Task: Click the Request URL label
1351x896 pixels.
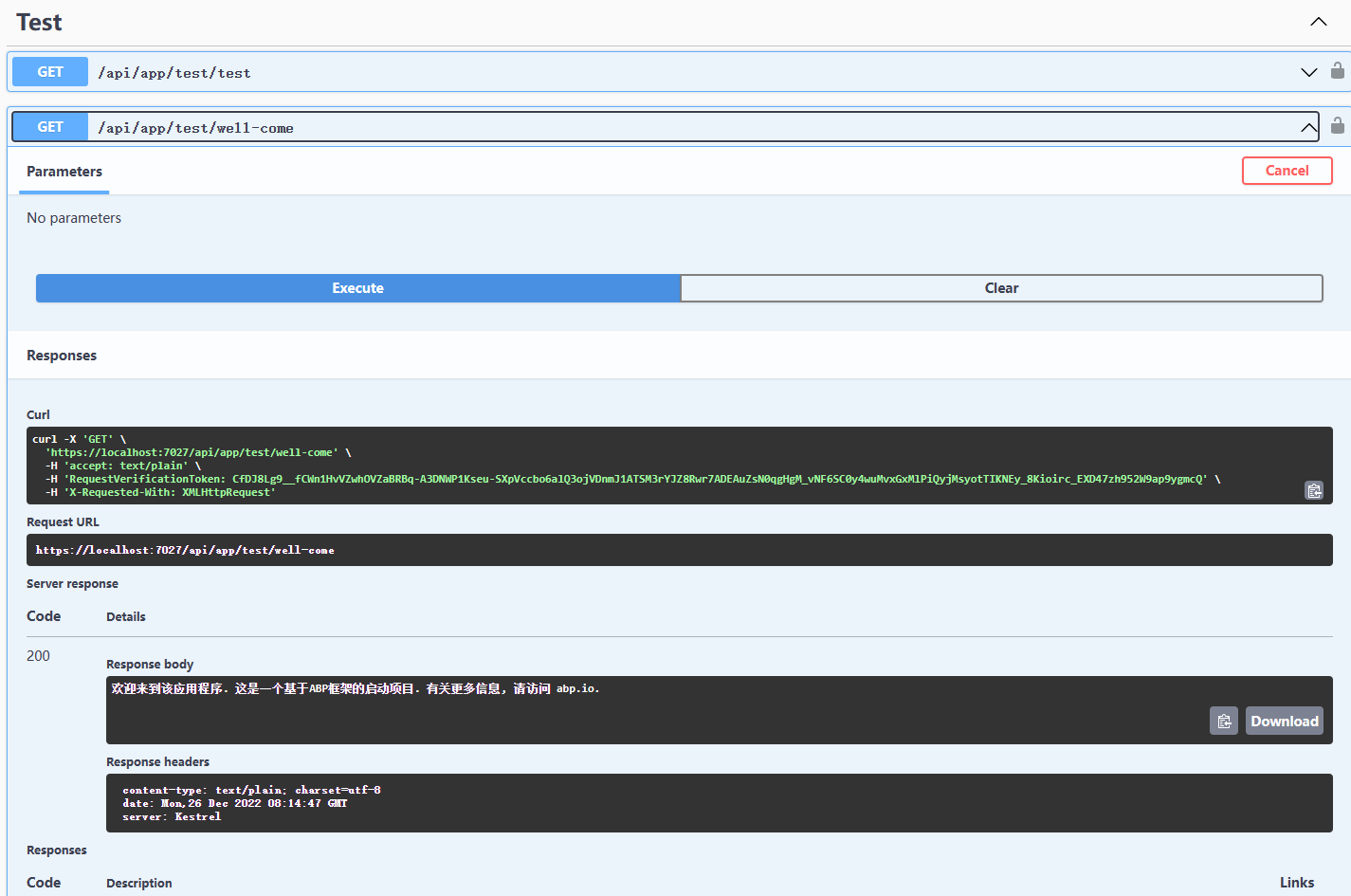Action: point(63,522)
